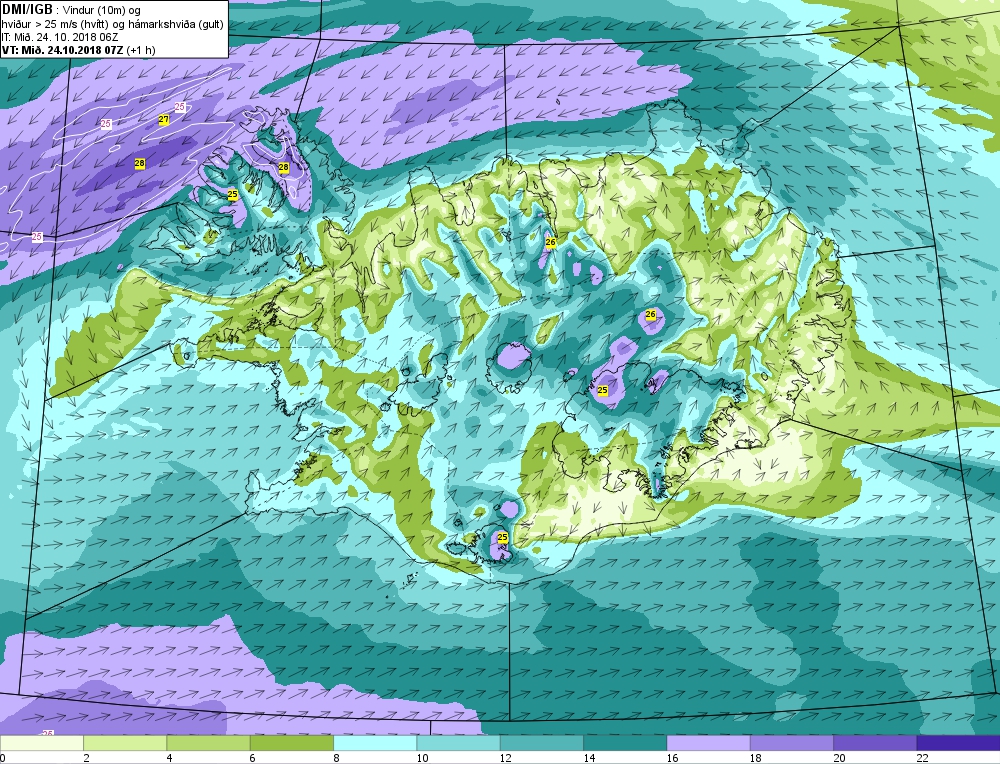Click the violet 20–22 m/s legend swatch
Viewport: 1000px width, 764px height.
pyautogui.click(x=875, y=743)
